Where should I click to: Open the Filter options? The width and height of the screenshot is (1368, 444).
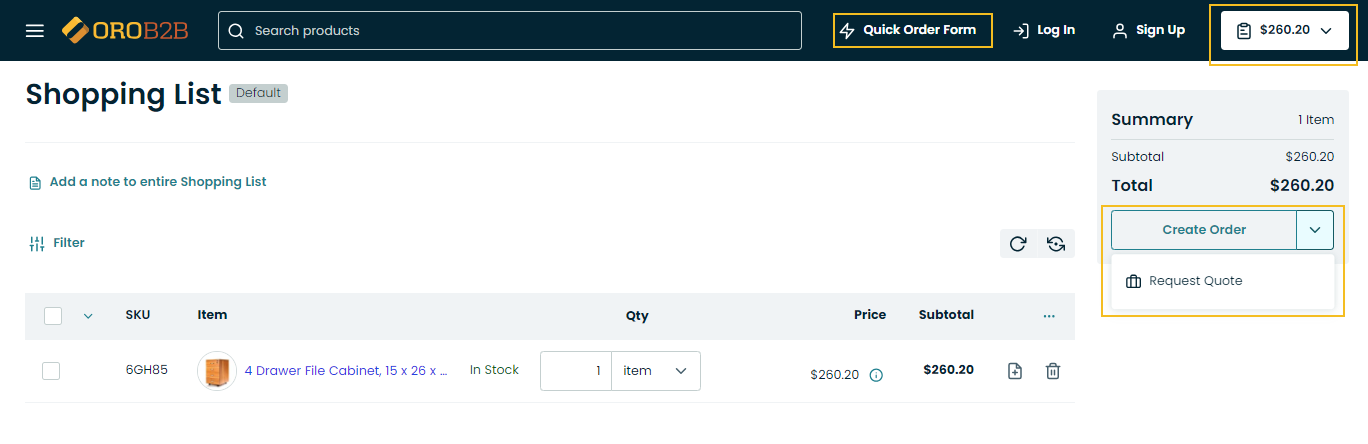tap(58, 243)
